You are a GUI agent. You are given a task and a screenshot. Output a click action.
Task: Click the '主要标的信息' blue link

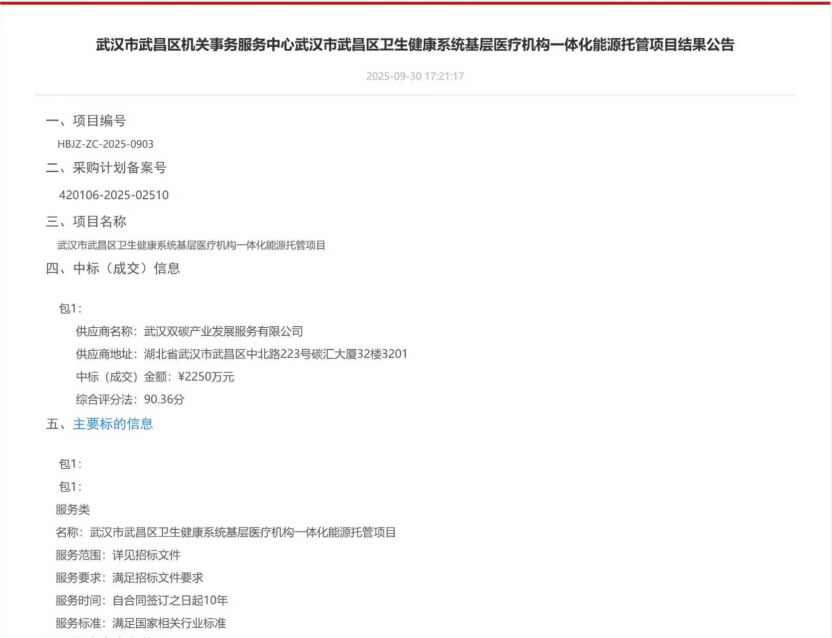(112, 424)
